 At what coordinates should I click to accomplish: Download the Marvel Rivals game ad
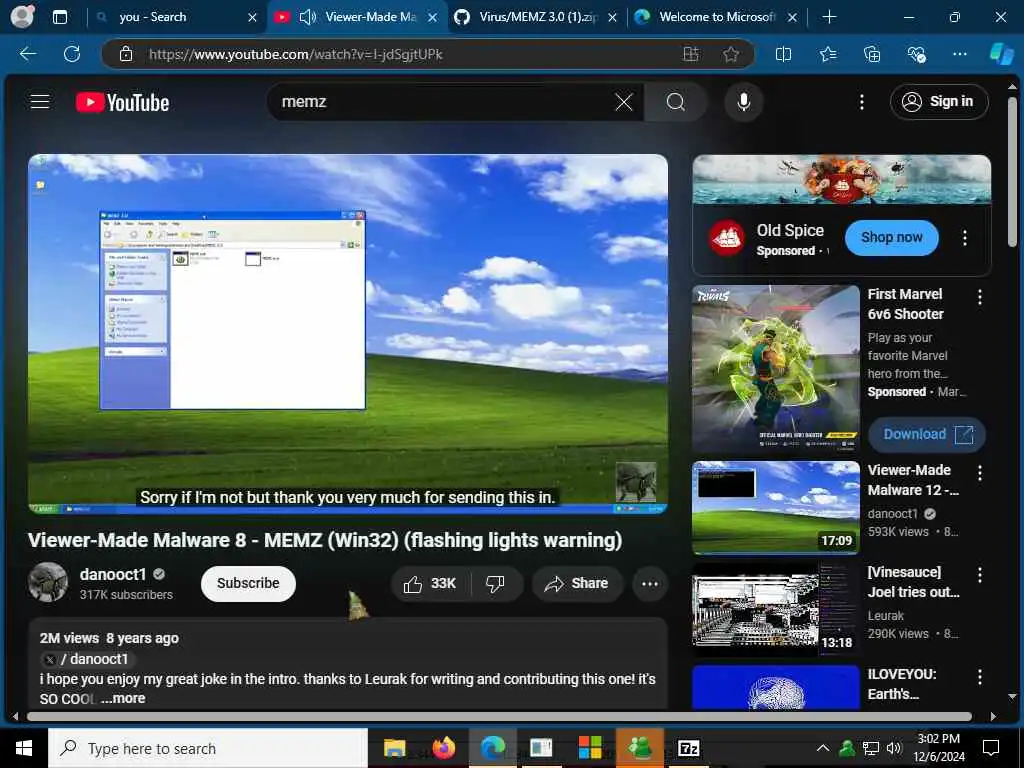point(927,434)
